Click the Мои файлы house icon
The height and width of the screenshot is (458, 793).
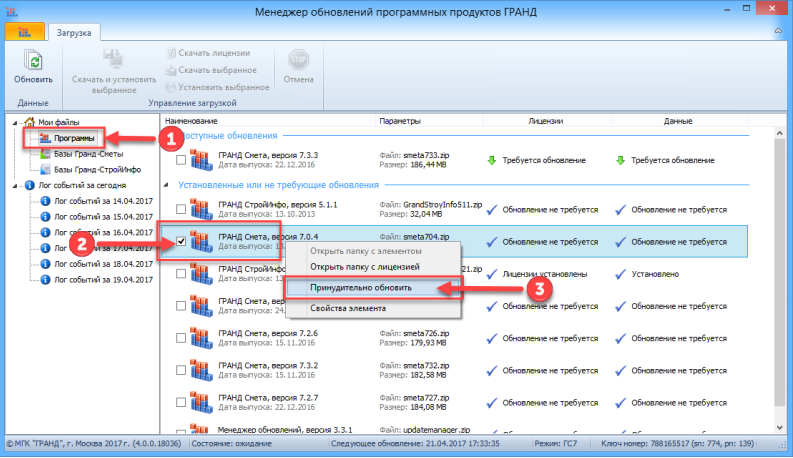pyautogui.click(x=30, y=122)
